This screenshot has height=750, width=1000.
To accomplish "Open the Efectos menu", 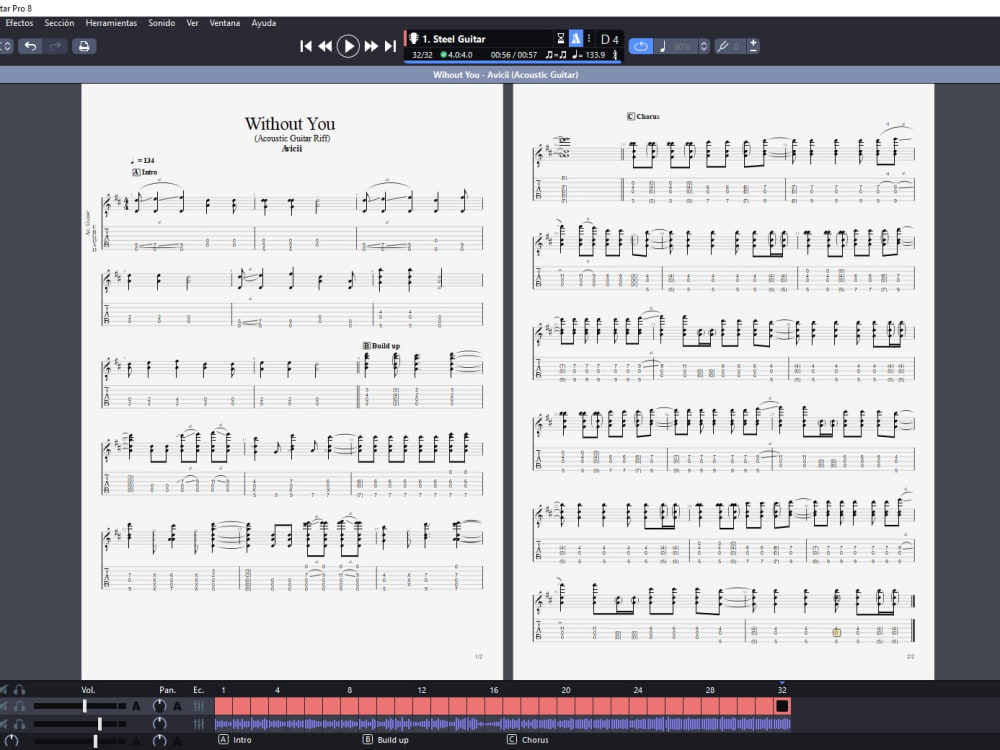I will 19,23.
